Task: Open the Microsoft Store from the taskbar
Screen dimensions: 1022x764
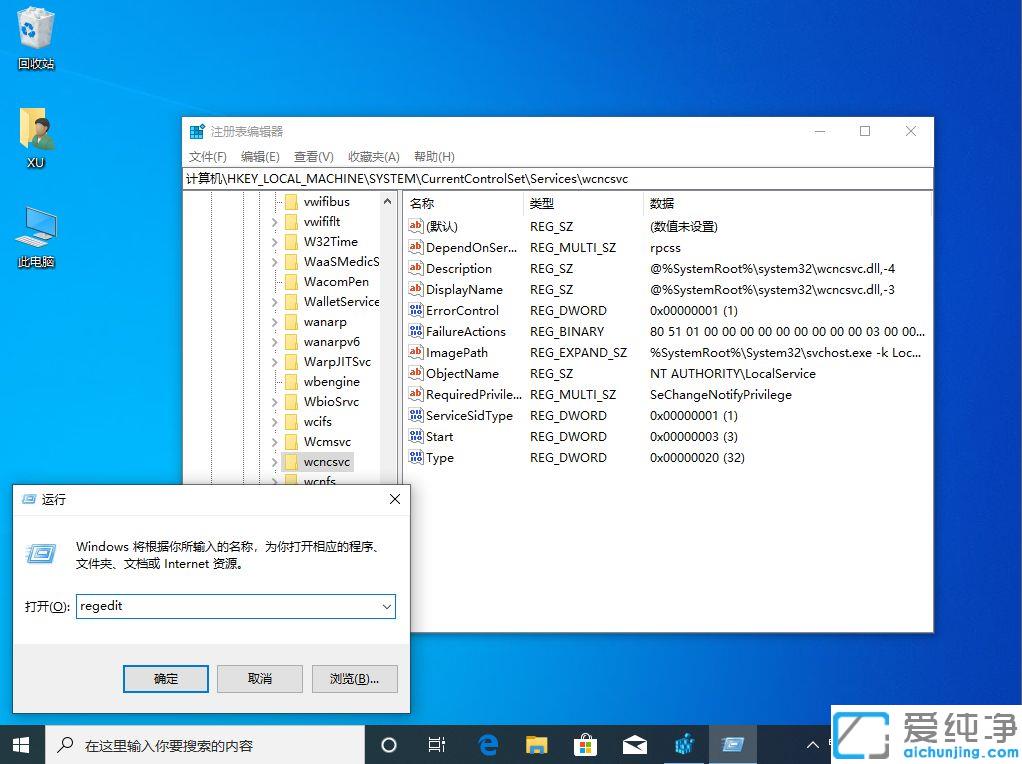Action: click(x=585, y=744)
